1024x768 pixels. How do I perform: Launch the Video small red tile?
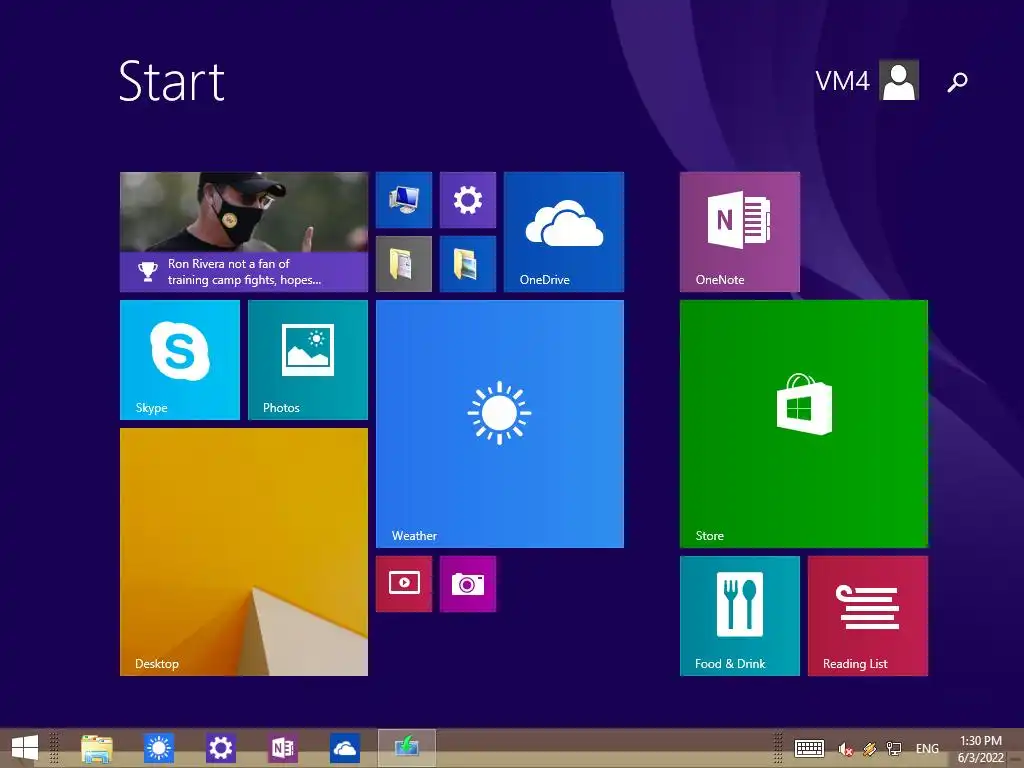[x=404, y=584]
